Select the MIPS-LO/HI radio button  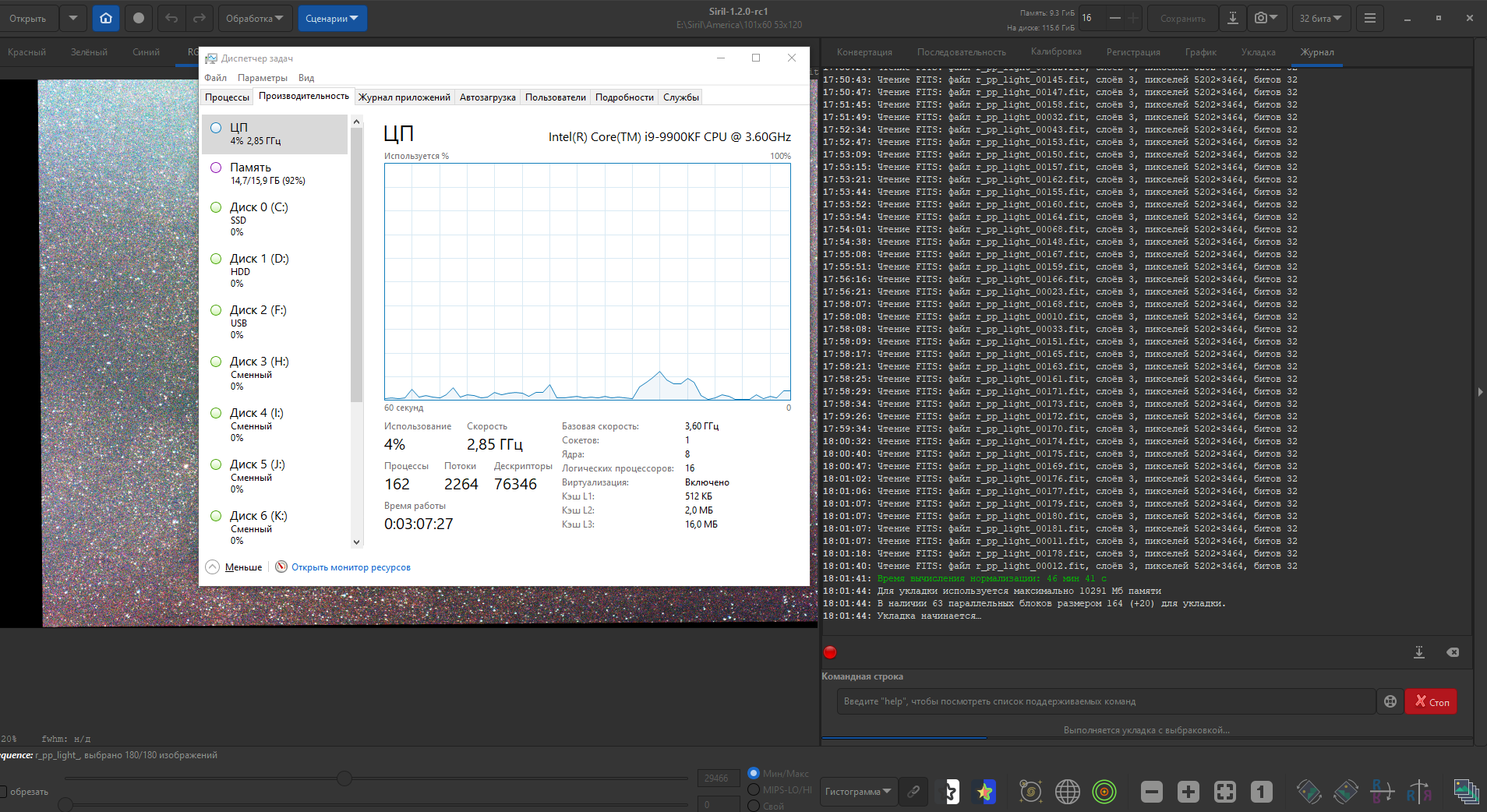click(754, 789)
